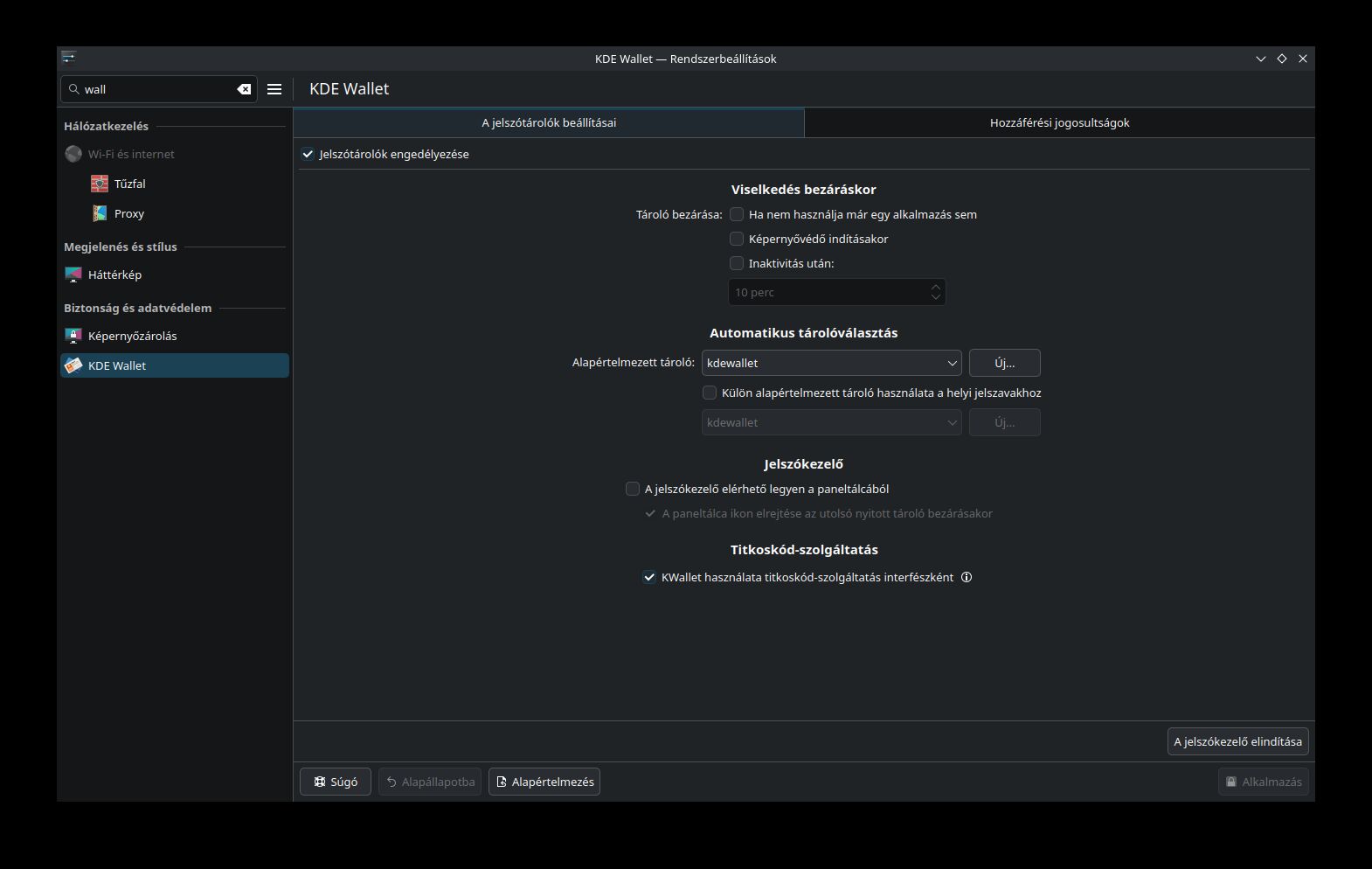The width and height of the screenshot is (1372, 869).
Task: Click the window icon in title bar
Action: click(69, 58)
